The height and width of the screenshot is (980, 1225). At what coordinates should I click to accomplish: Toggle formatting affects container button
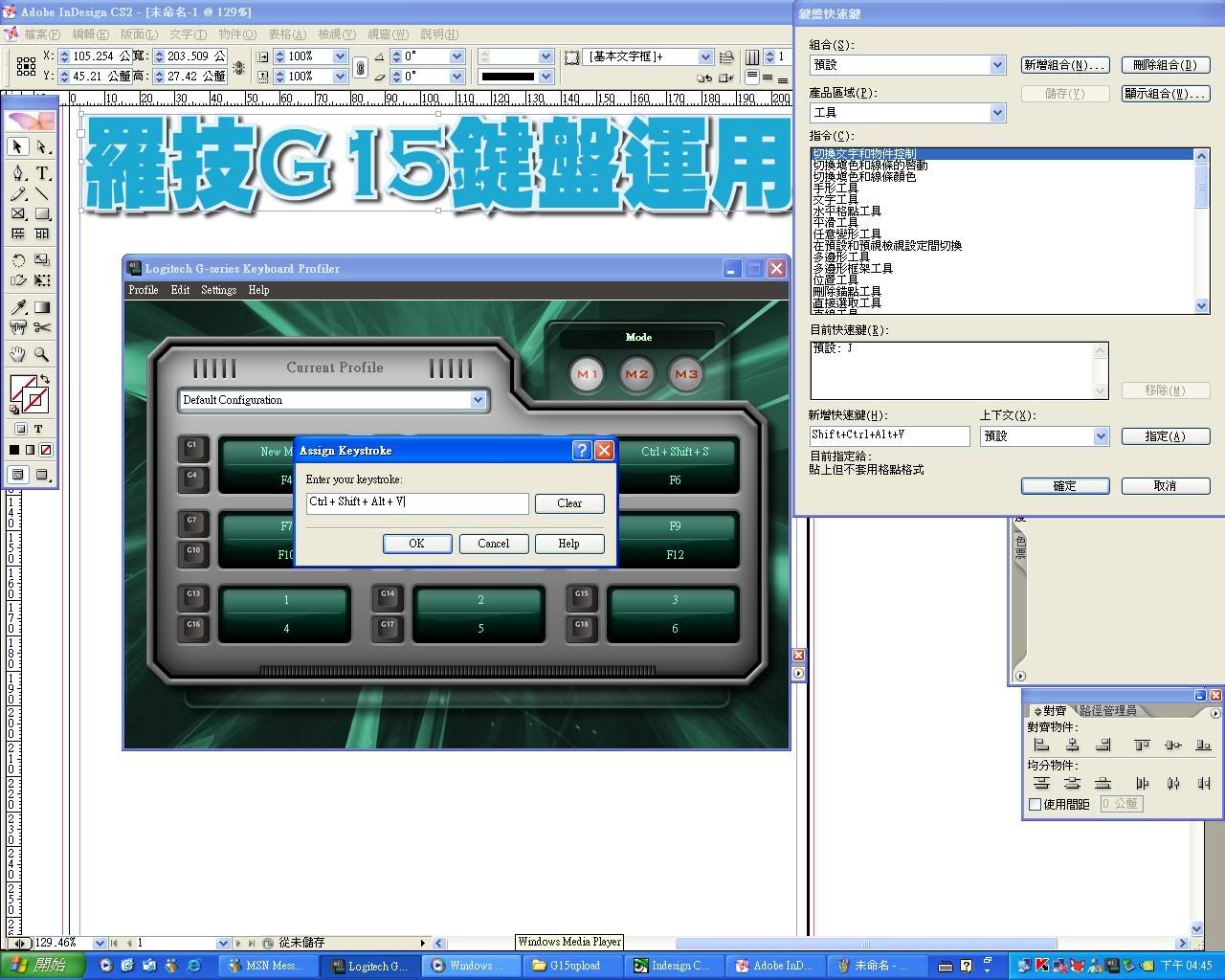click(20, 429)
